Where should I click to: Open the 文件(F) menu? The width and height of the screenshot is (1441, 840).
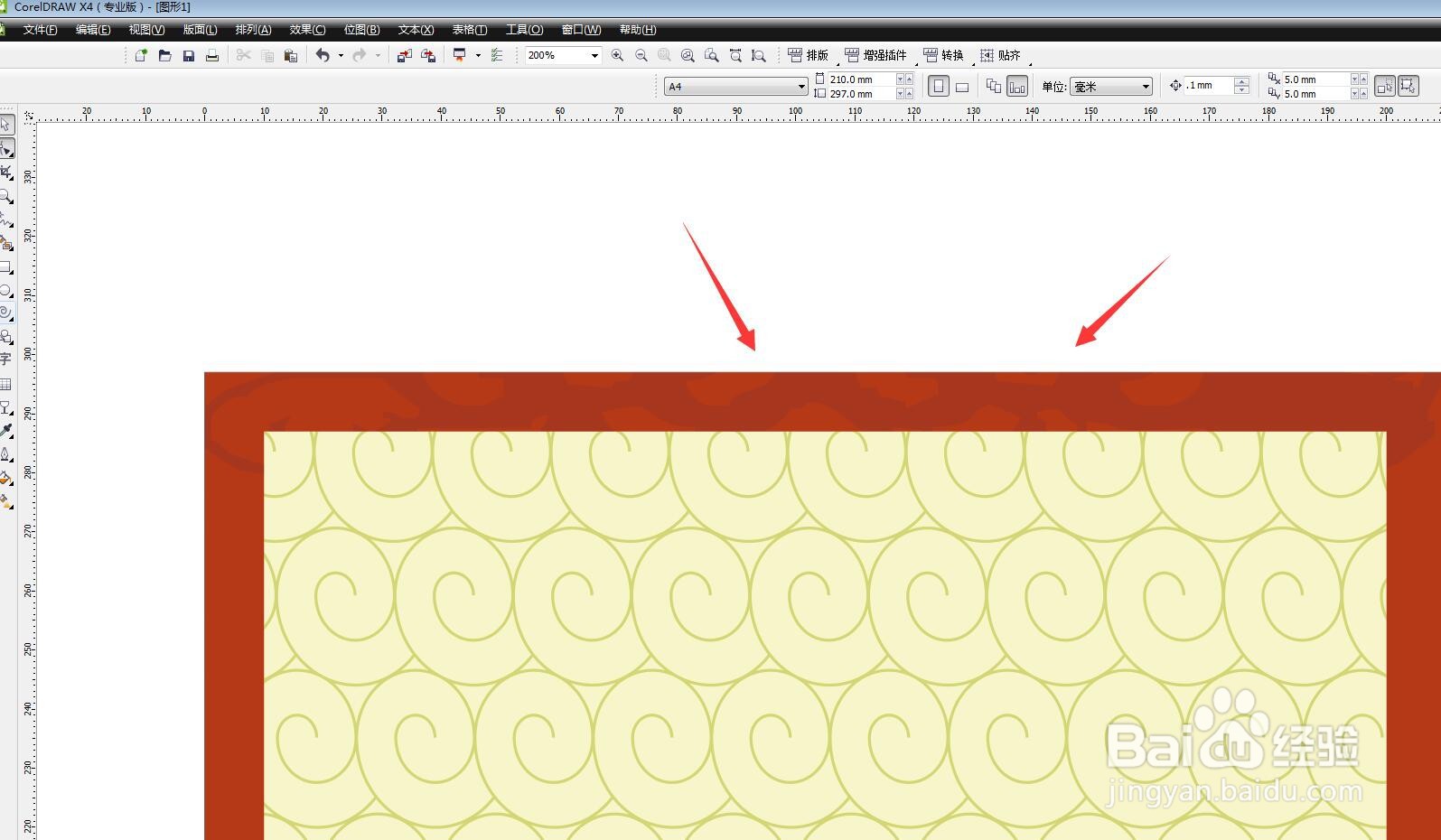40,30
